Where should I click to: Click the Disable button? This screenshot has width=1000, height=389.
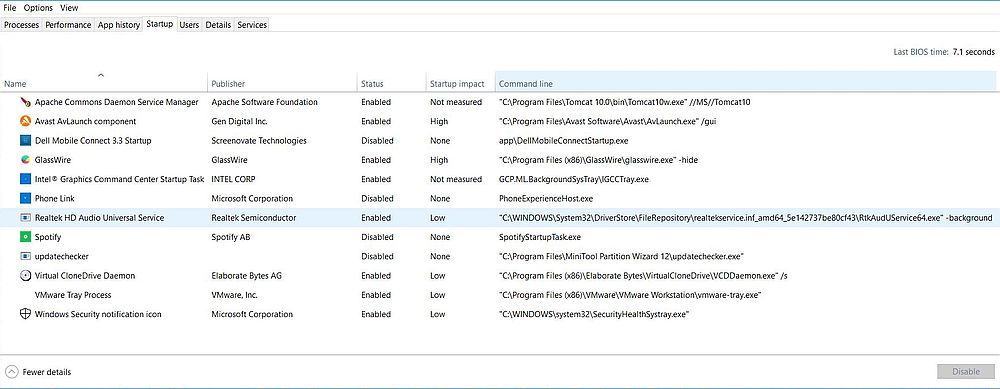pyautogui.click(x=966, y=372)
